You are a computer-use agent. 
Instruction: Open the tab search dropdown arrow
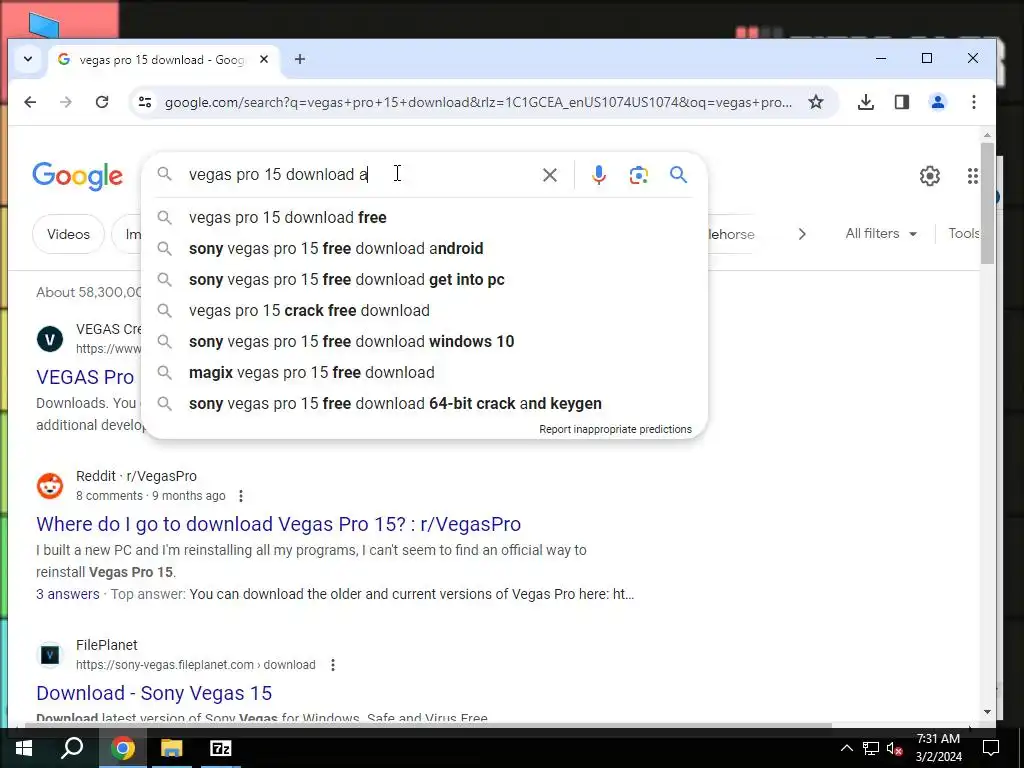(28, 59)
